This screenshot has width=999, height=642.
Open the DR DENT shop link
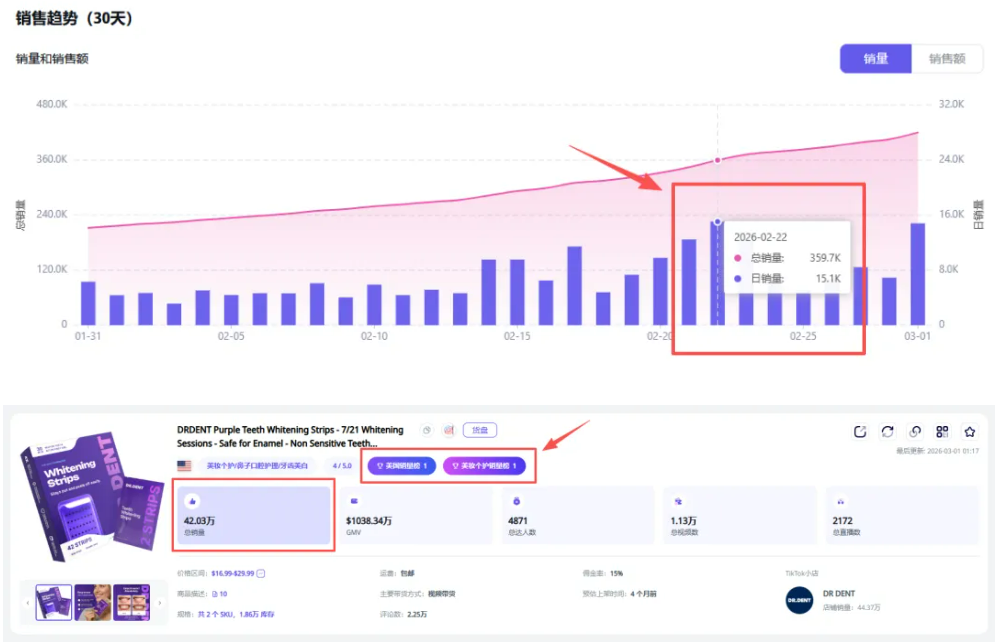pyautogui.click(x=839, y=593)
